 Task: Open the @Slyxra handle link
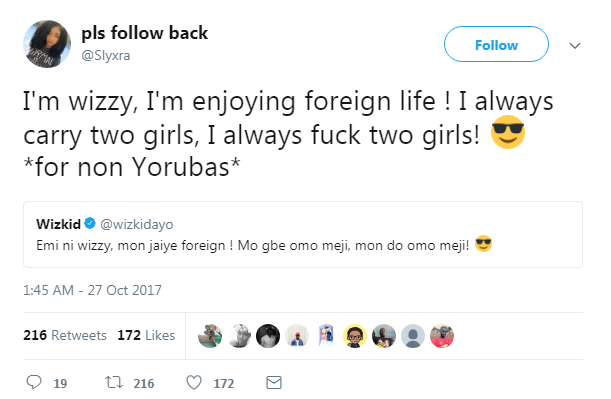click(x=106, y=55)
